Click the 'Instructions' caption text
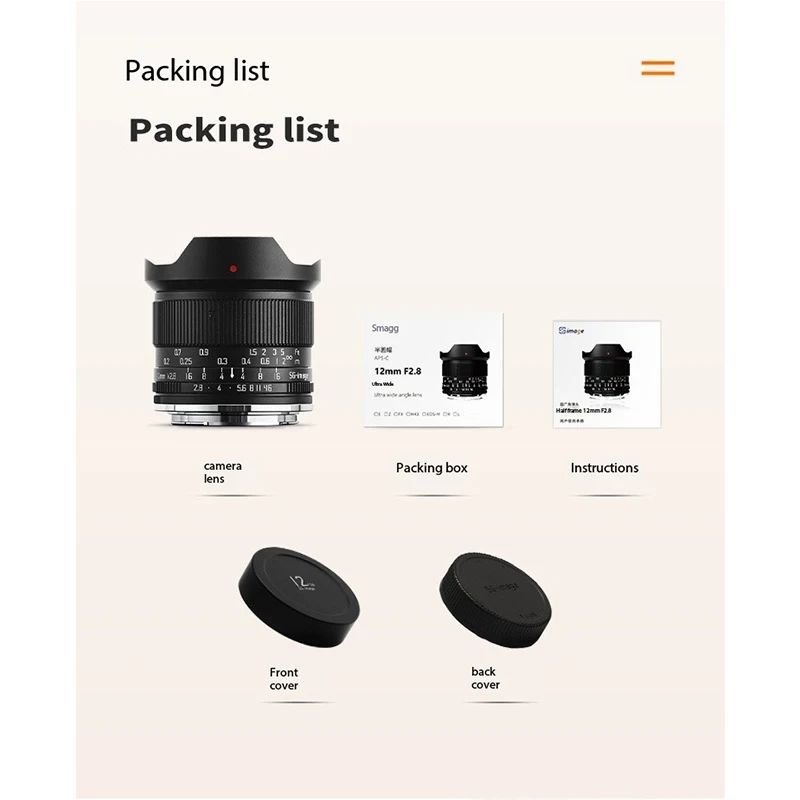The height and width of the screenshot is (800, 800). pyautogui.click(x=604, y=468)
